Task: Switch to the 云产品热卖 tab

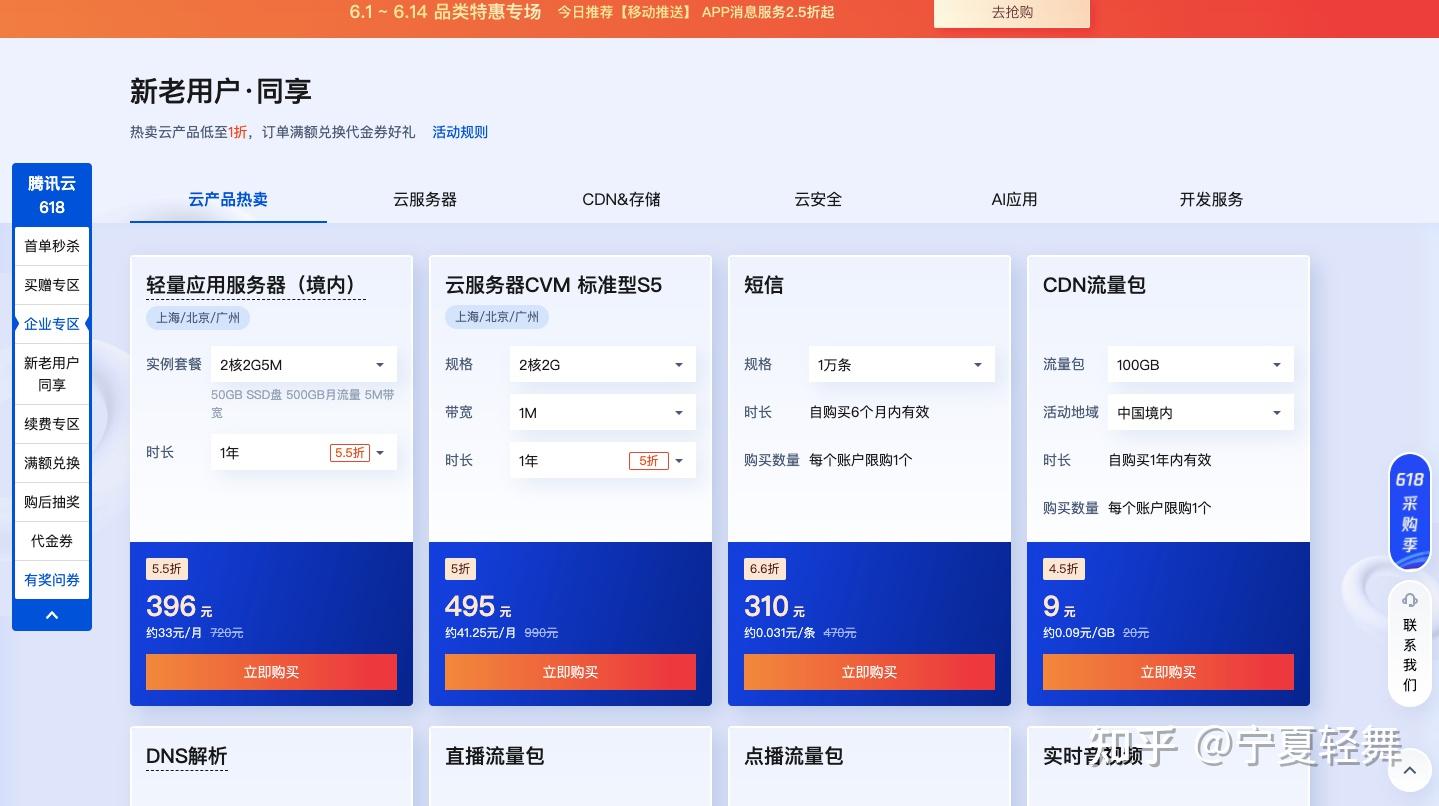Action: [228, 199]
